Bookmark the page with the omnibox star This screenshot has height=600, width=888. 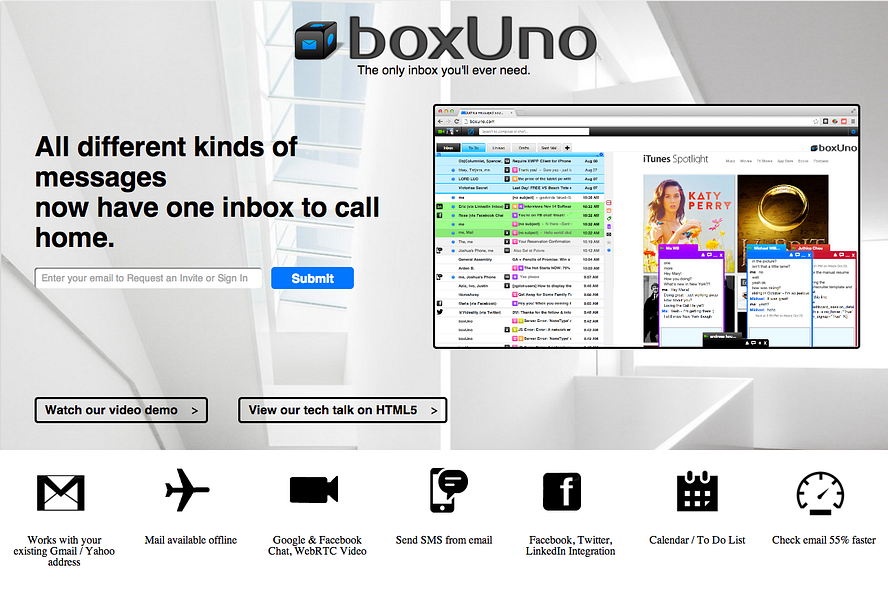[815, 121]
